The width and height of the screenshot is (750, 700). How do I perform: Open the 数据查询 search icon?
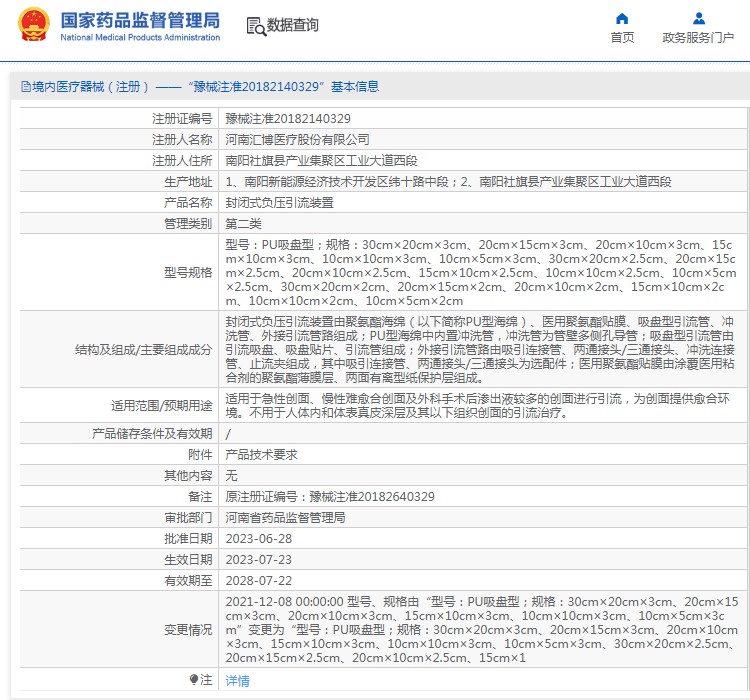click(x=256, y=26)
